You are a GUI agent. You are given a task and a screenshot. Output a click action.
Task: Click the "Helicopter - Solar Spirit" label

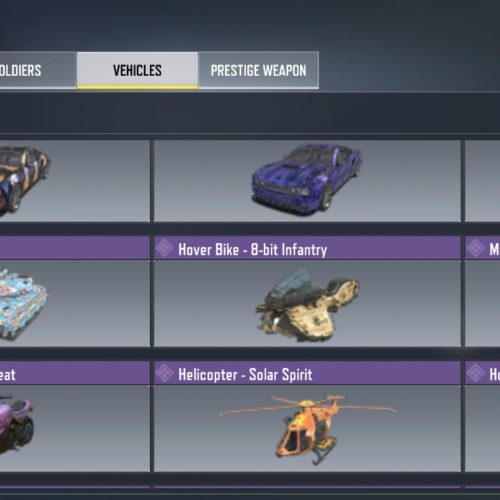coord(245,374)
